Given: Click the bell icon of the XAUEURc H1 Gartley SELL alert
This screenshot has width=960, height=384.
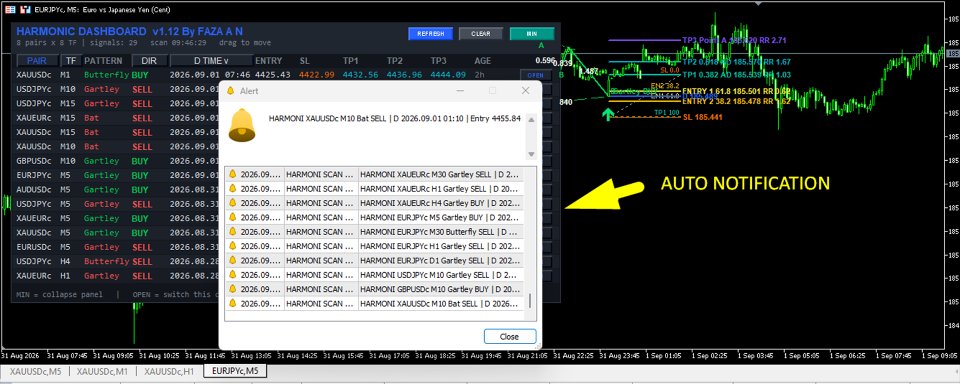Looking at the screenshot, I should pos(233,188).
